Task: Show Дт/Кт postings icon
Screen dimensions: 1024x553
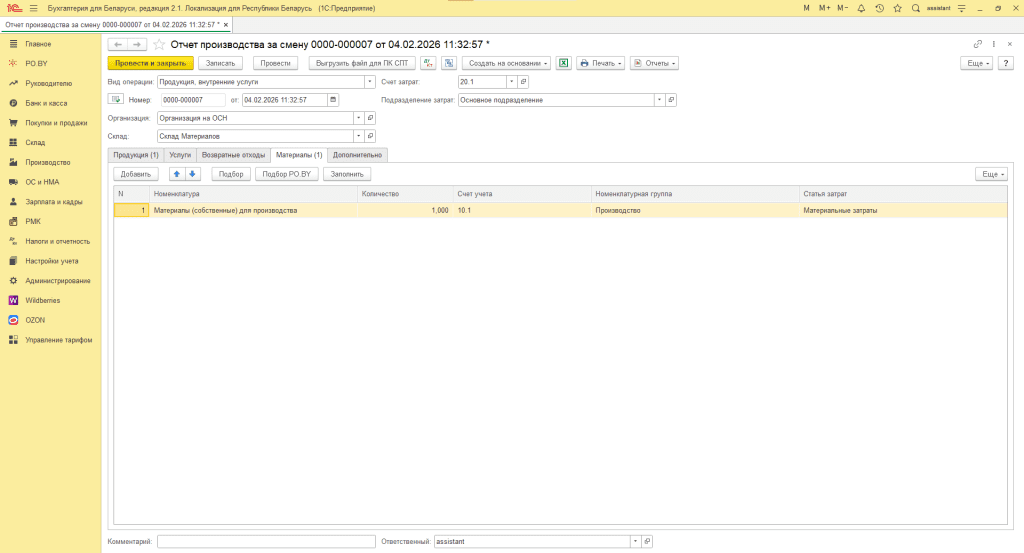Action: pos(428,63)
